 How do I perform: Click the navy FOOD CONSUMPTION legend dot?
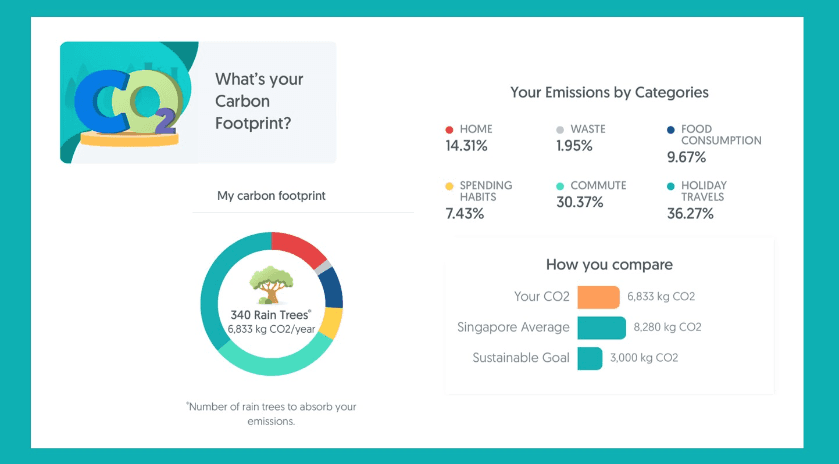pyautogui.click(x=671, y=130)
